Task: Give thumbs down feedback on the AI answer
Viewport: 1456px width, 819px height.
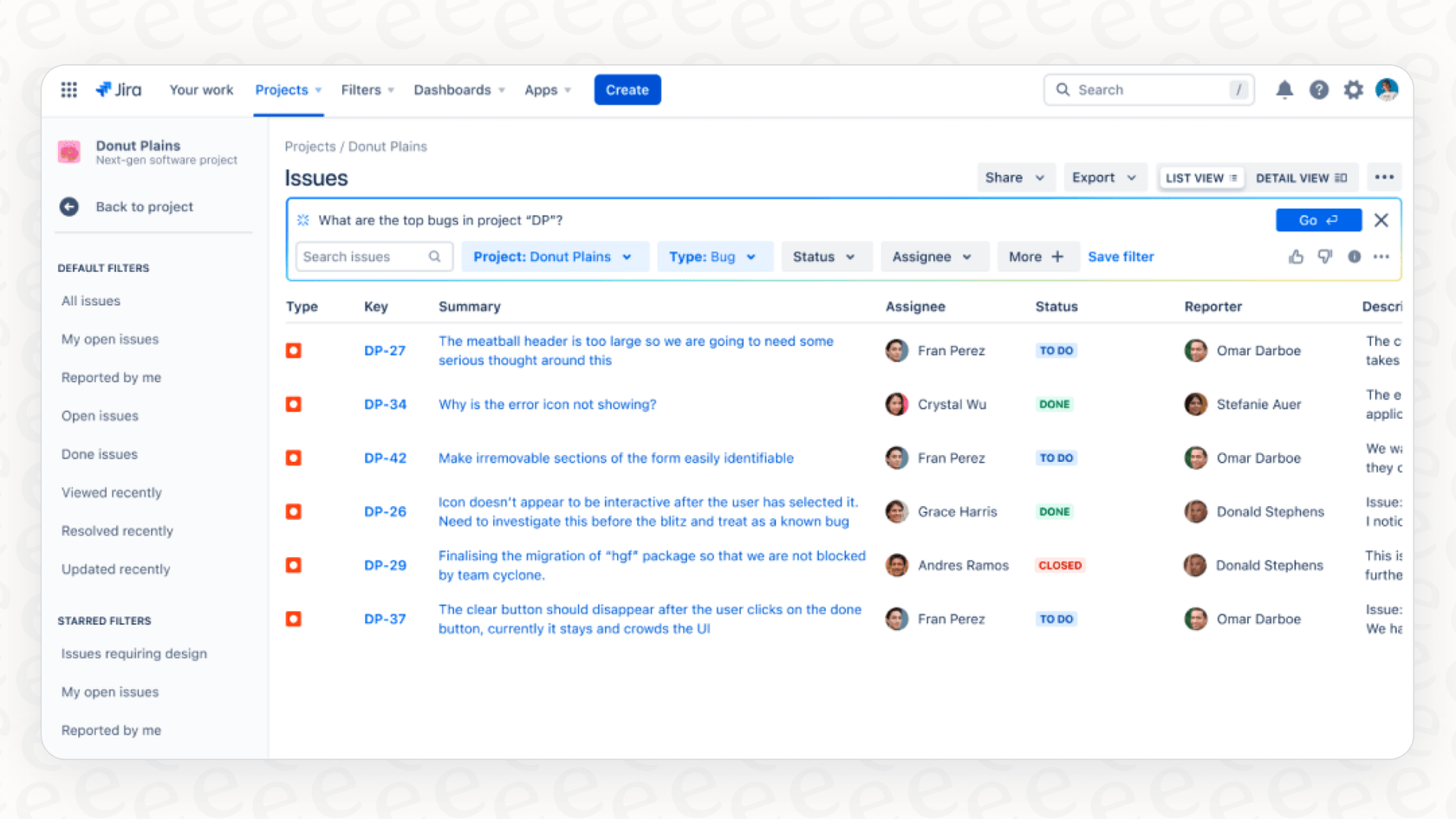Action: [1324, 257]
